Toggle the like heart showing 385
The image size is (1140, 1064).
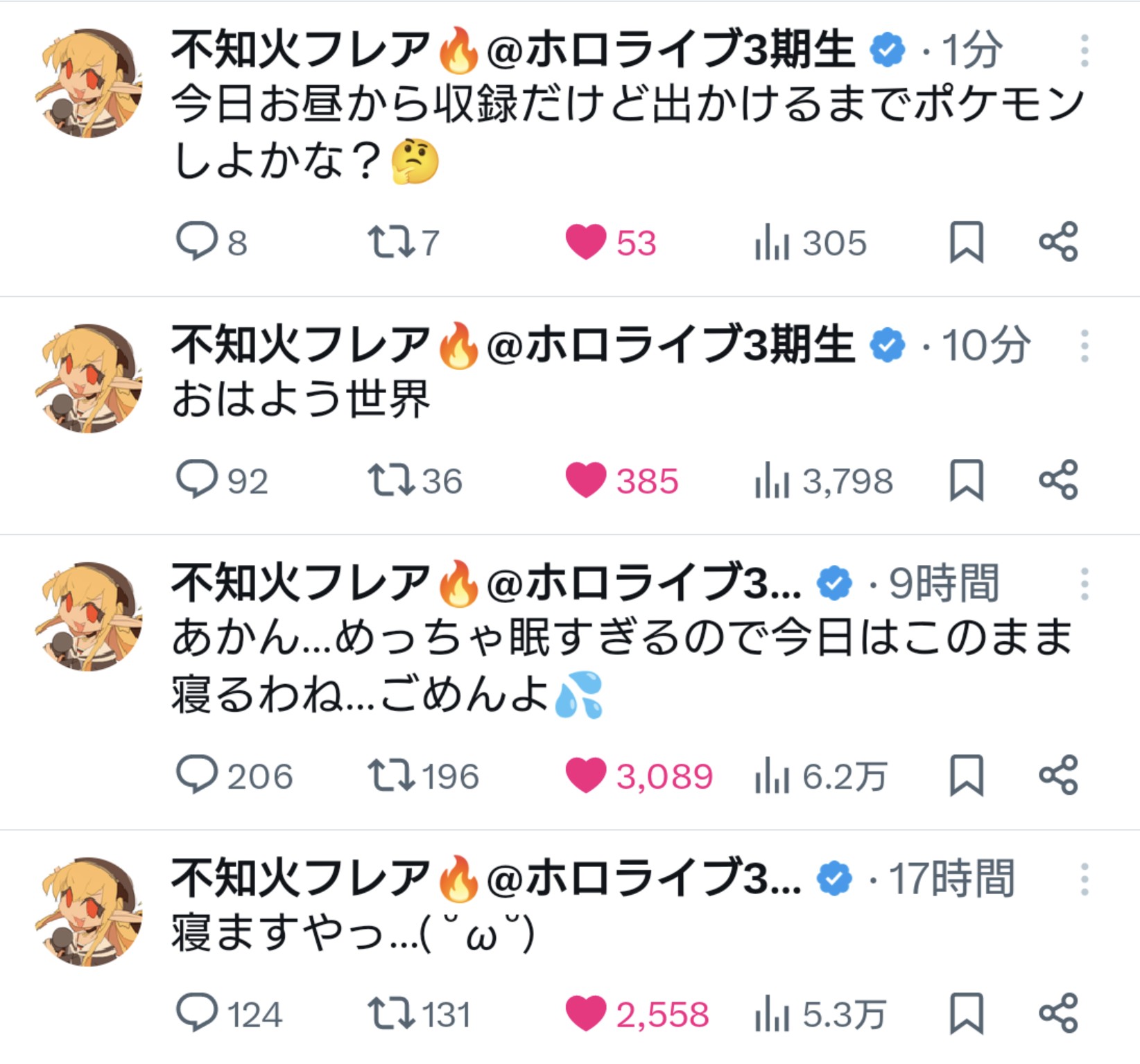[x=586, y=480]
